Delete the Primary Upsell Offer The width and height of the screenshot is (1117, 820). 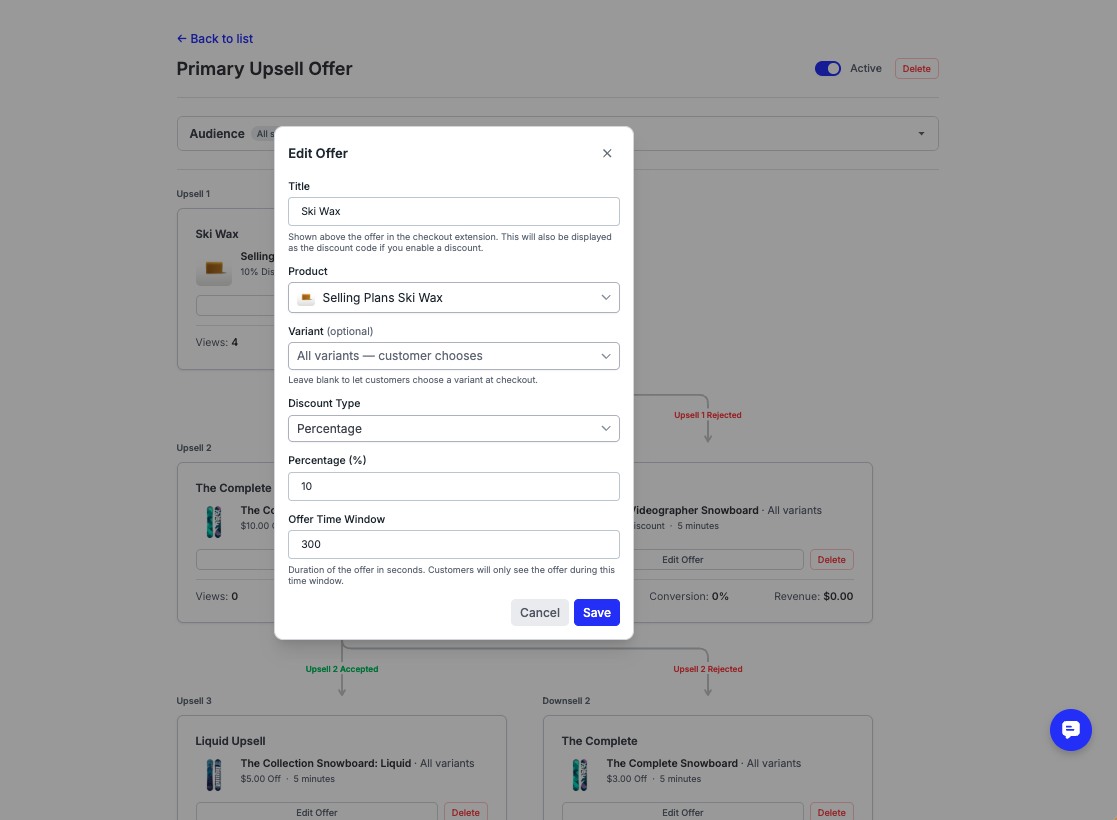click(x=916, y=69)
